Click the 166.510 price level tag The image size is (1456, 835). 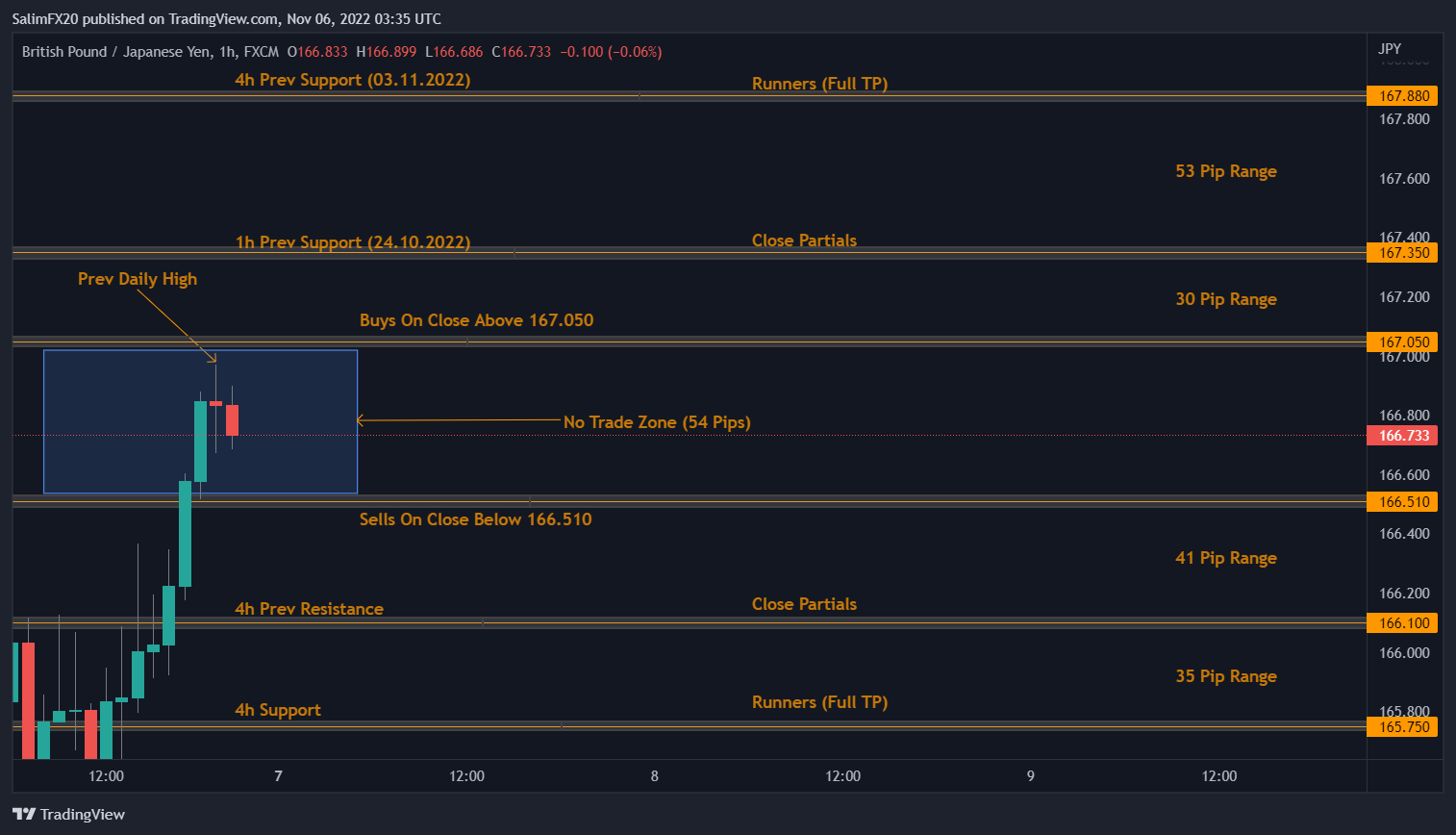point(1403,502)
